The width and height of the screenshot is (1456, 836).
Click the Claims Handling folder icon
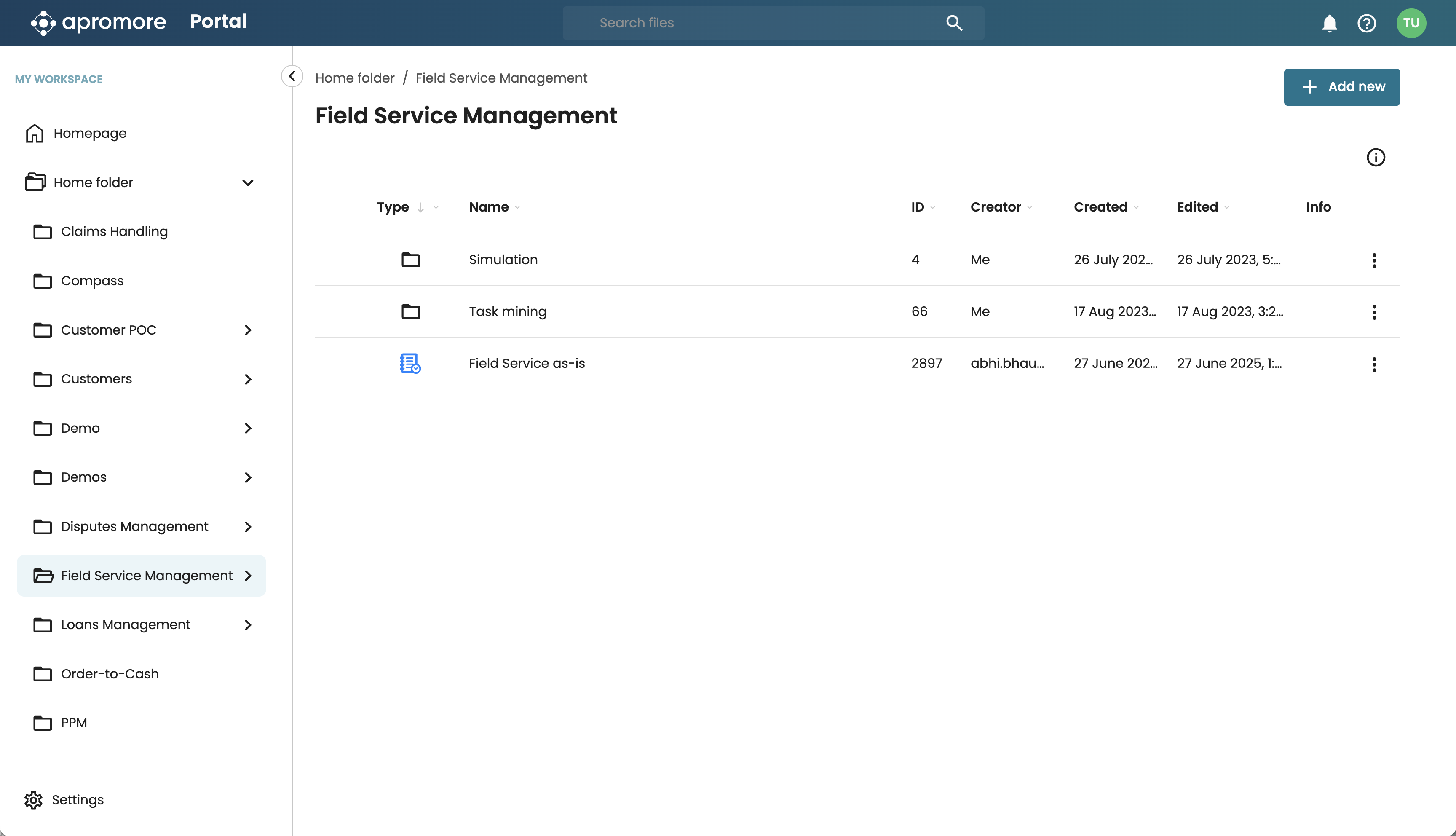[43, 231]
